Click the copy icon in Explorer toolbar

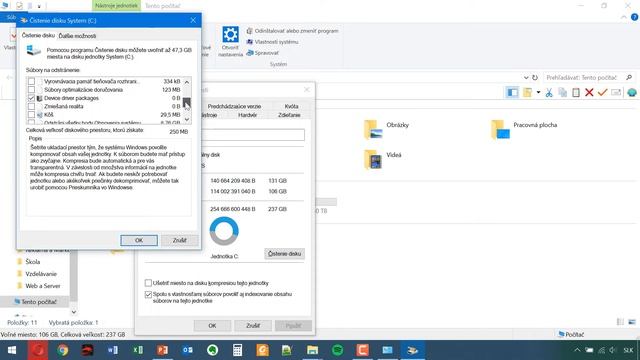click(x=562, y=93)
